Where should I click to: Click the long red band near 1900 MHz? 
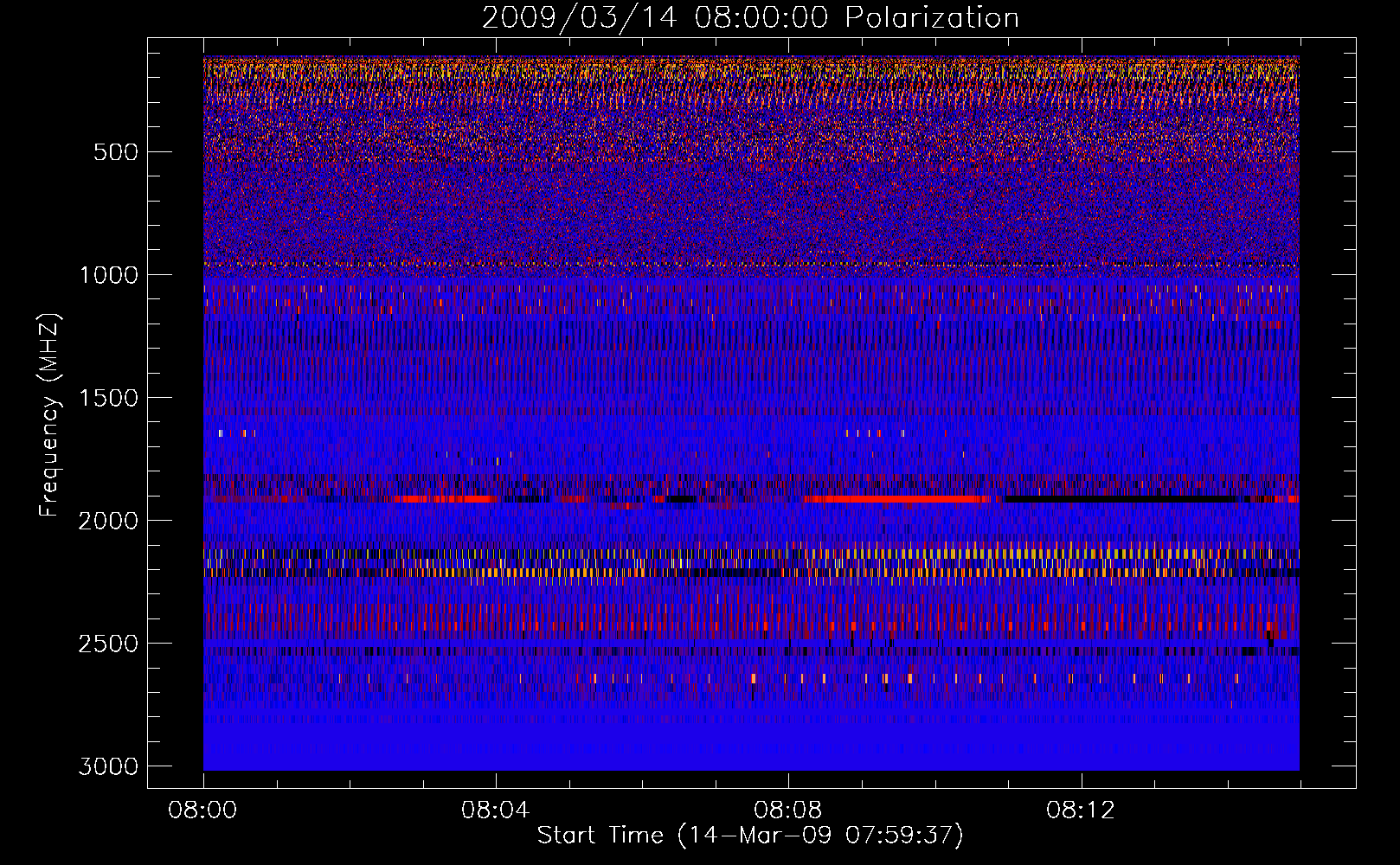pos(897,499)
